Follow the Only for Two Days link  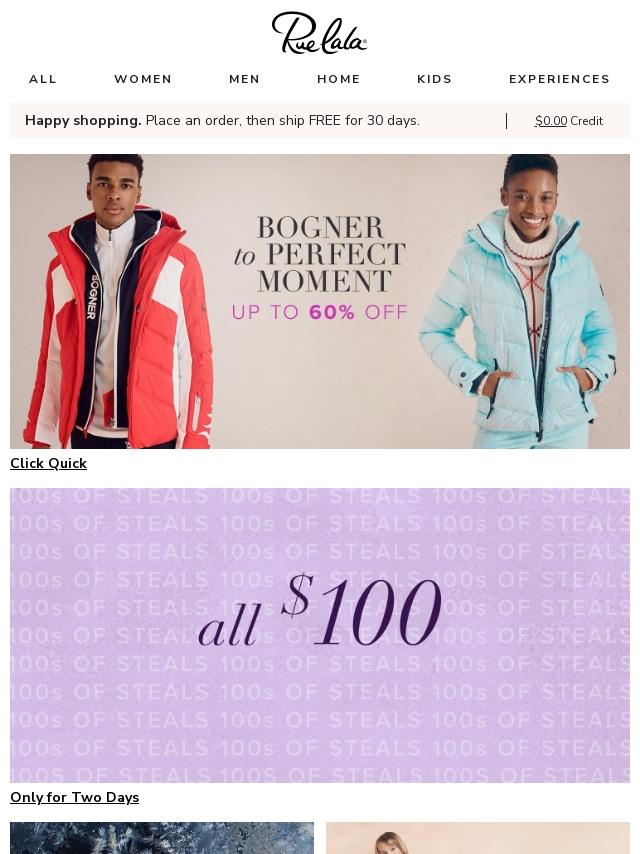click(x=75, y=797)
